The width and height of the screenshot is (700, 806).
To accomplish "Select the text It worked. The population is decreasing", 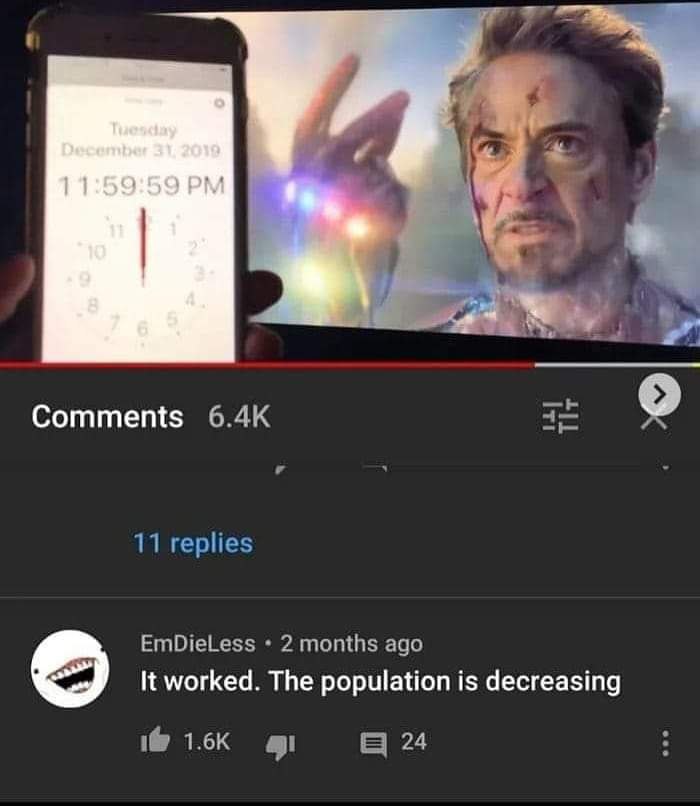I will coord(380,681).
